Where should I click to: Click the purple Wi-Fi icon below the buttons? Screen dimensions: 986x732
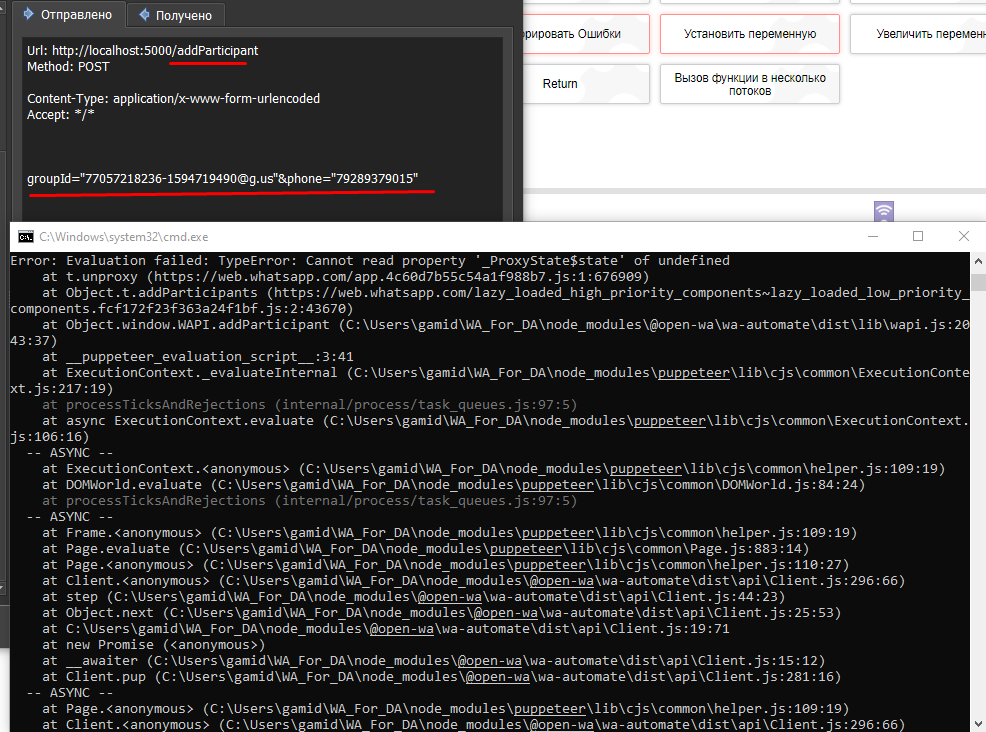click(882, 211)
